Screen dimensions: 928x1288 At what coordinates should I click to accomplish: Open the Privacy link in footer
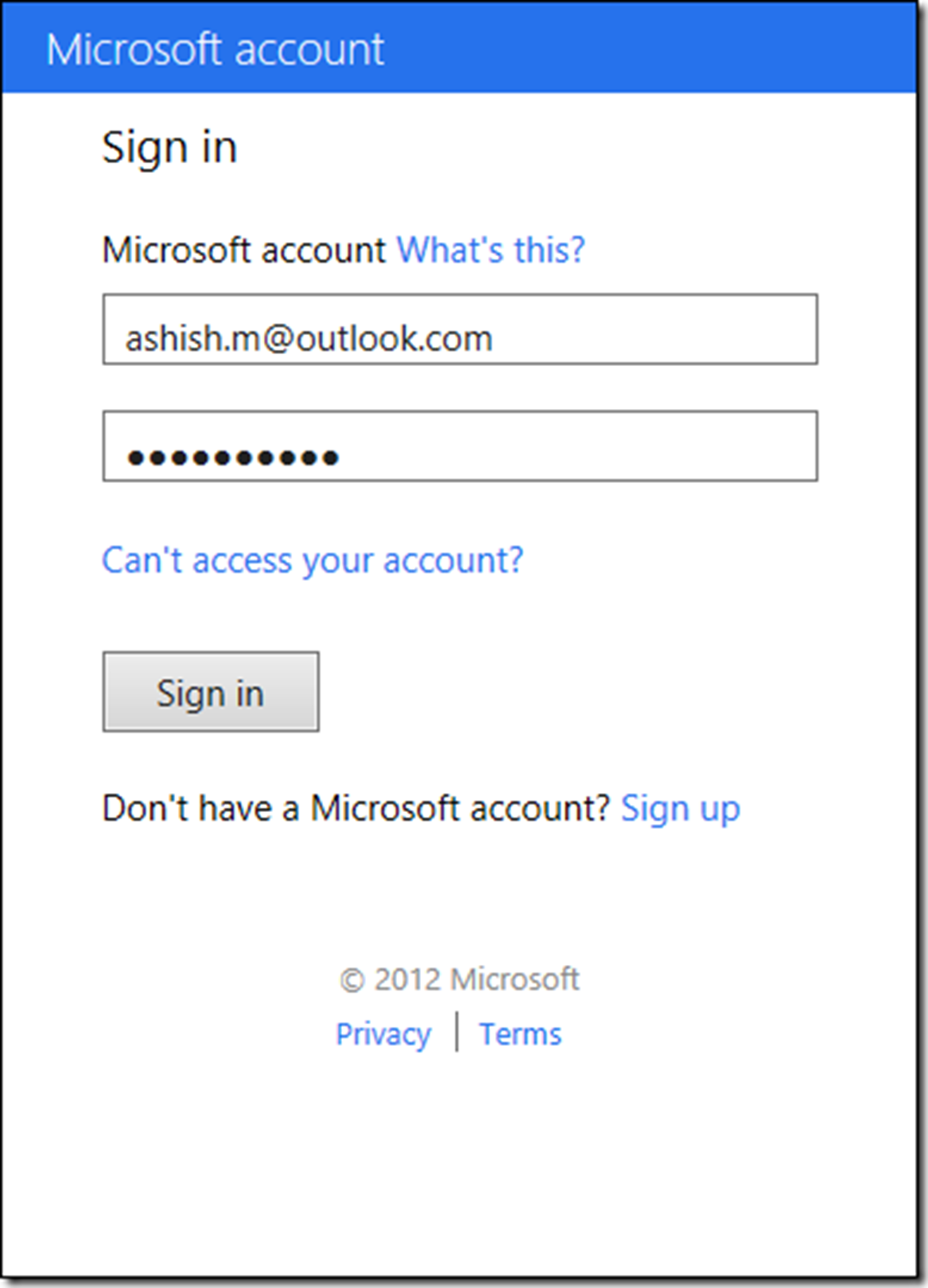pyautogui.click(x=383, y=1034)
